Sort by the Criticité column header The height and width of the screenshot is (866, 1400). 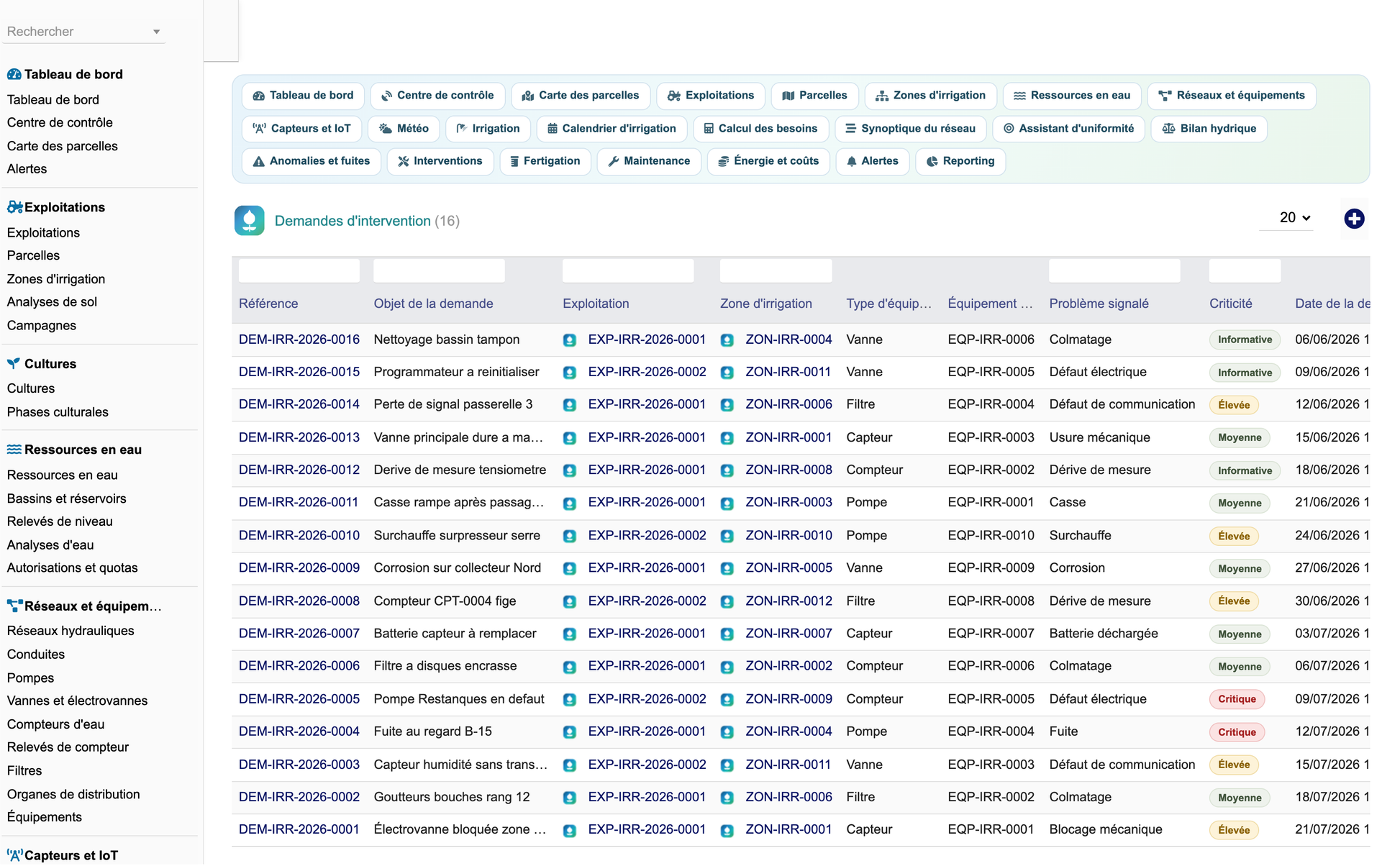[x=1230, y=304]
